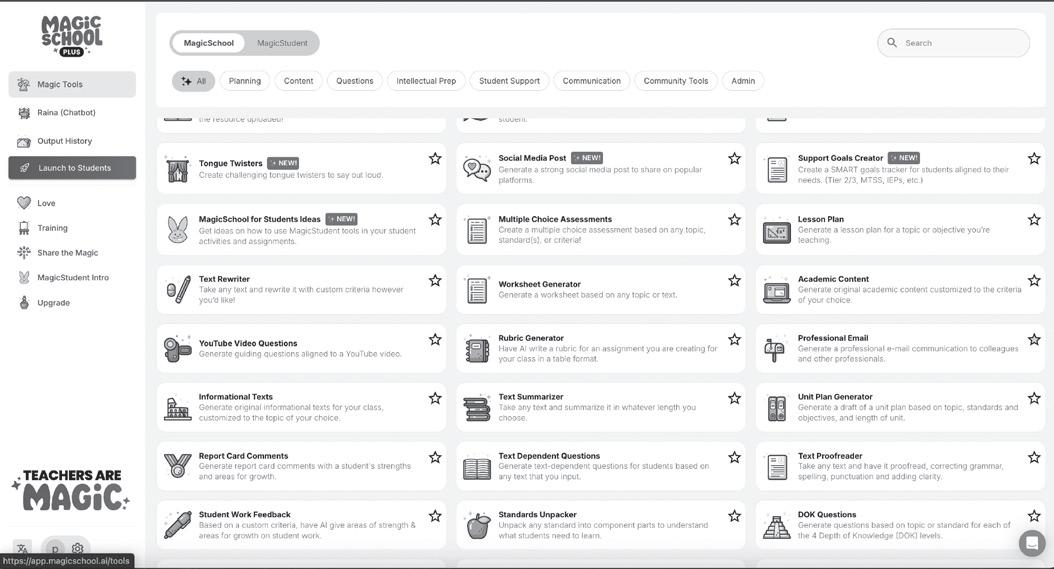Open Share the Magic in sidebar
This screenshot has height=569, width=1054.
click(x=72, y=253)
